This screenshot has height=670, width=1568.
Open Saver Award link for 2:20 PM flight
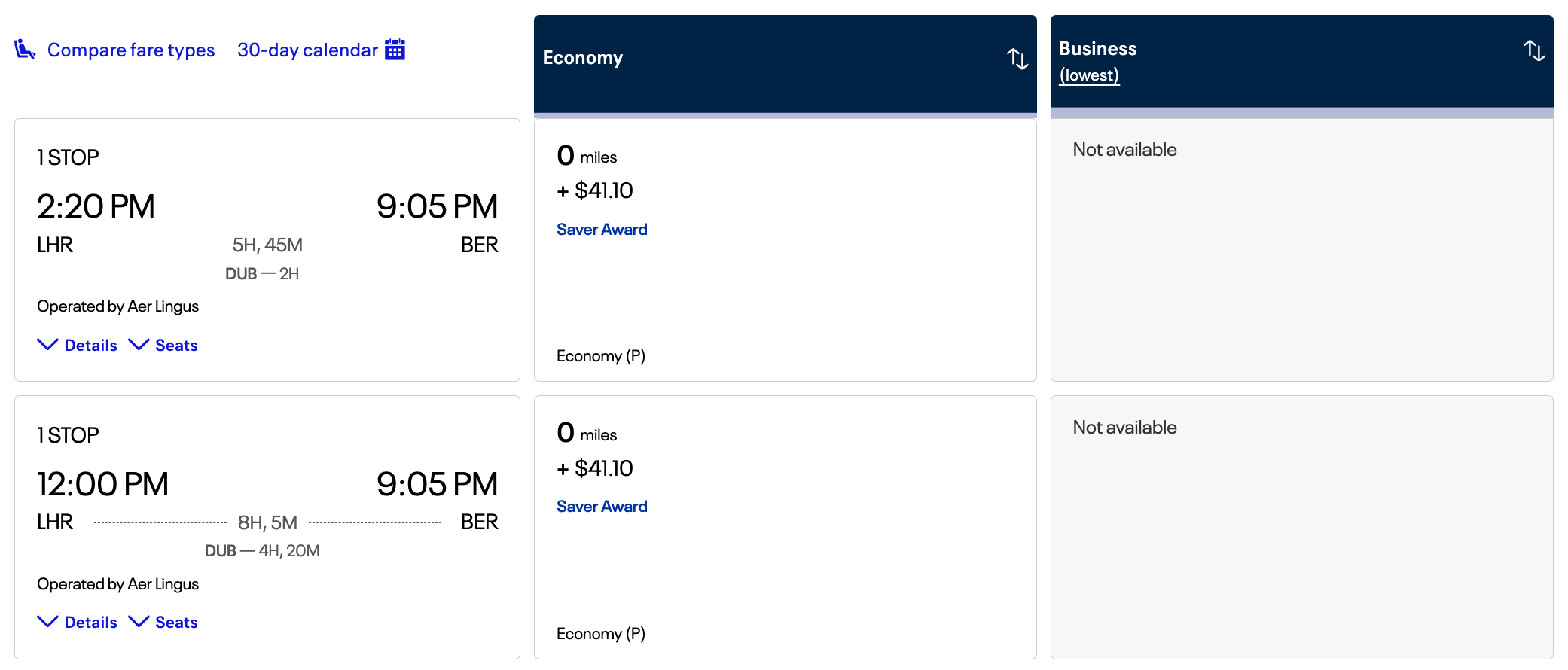pyautogui.click(x=602, y=230)
